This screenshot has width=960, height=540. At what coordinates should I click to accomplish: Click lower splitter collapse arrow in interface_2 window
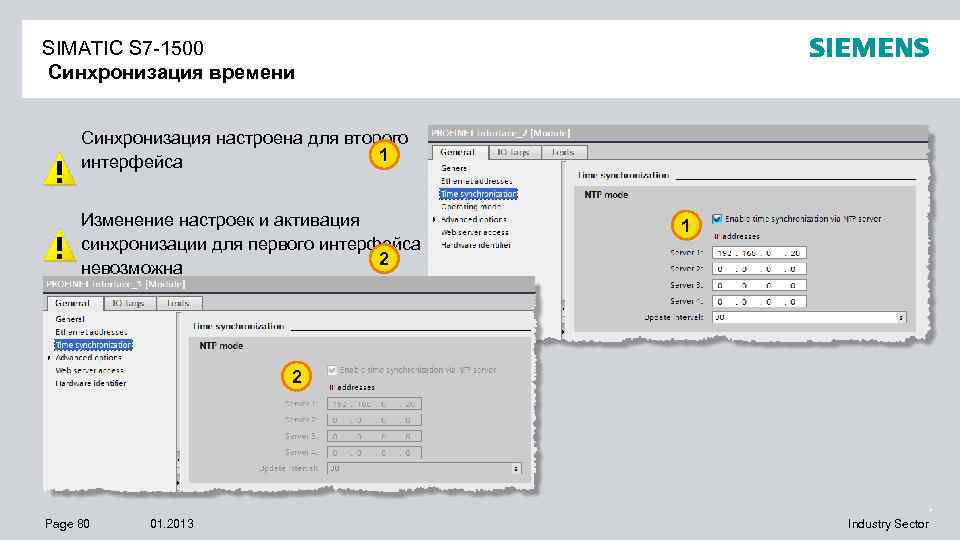click(563, 331)
